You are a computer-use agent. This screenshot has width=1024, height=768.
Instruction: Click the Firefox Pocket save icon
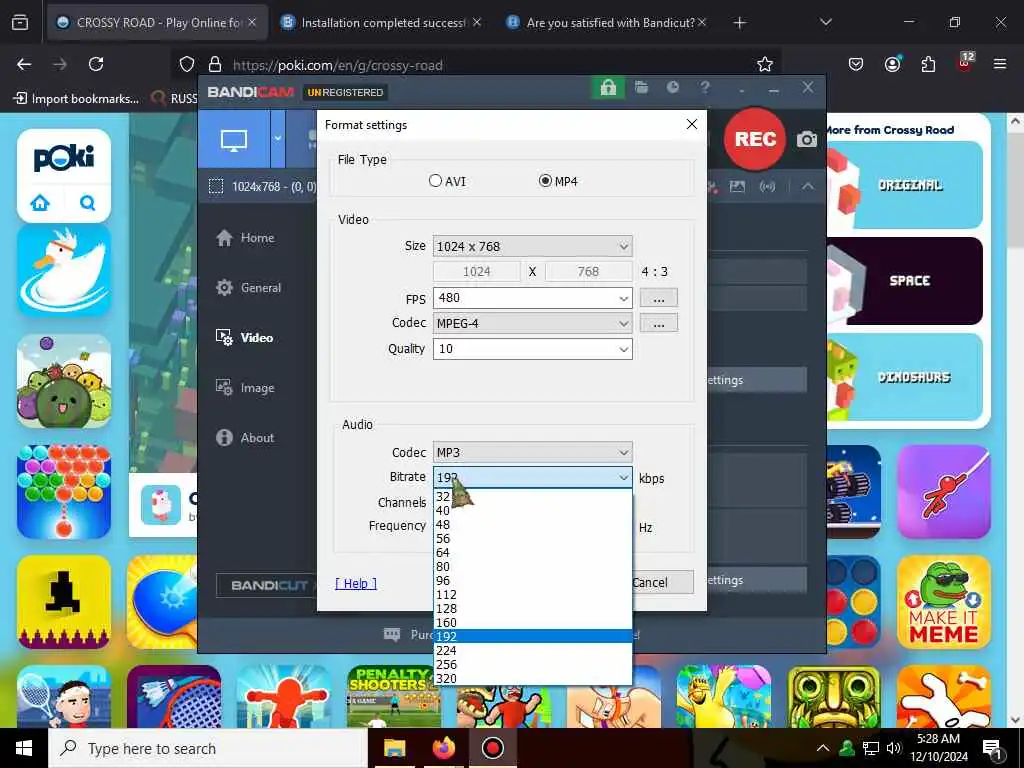point(856,64)
